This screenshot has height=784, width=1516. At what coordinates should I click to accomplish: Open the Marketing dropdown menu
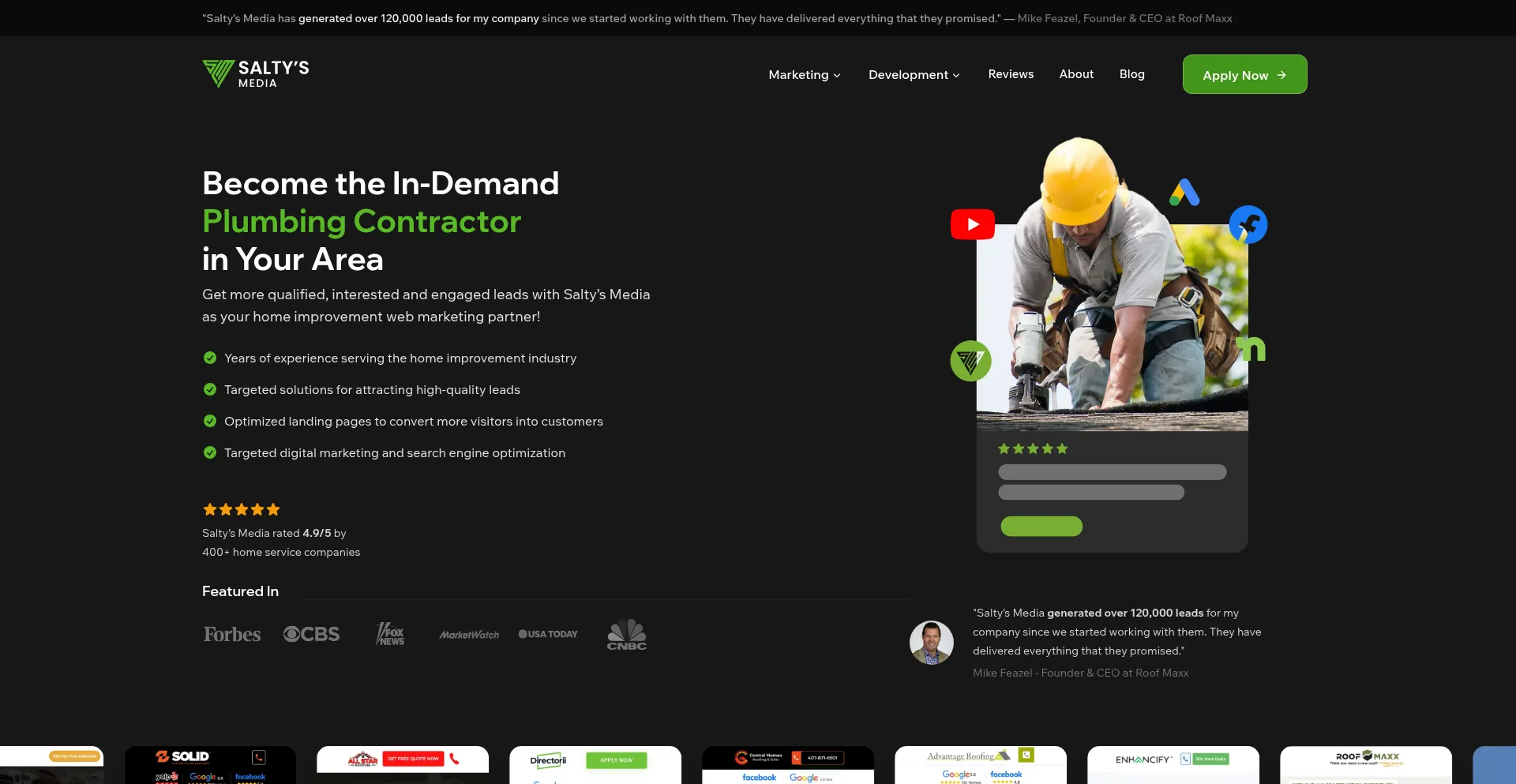(805, 74)
